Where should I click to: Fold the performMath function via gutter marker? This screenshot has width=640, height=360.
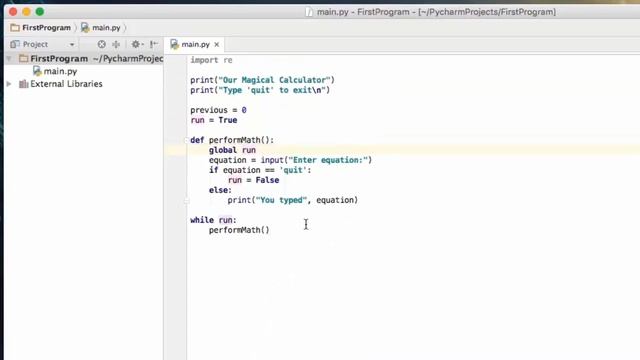point(187,140)
